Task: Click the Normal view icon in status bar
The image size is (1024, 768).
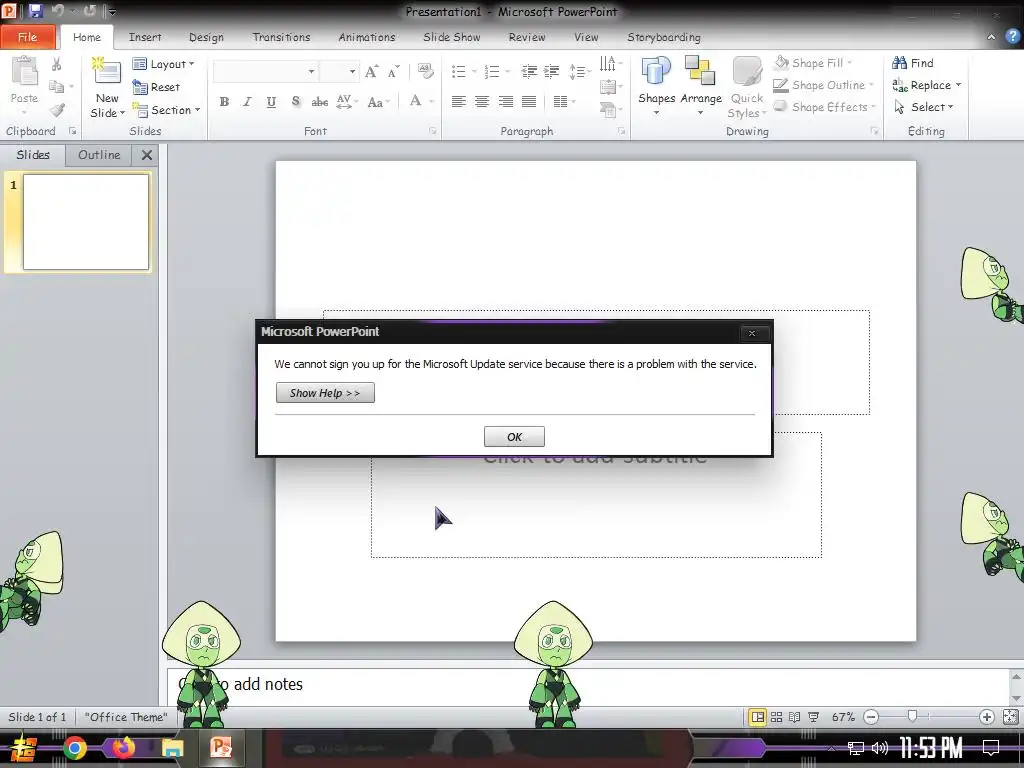Action: [x=758, y=717]
